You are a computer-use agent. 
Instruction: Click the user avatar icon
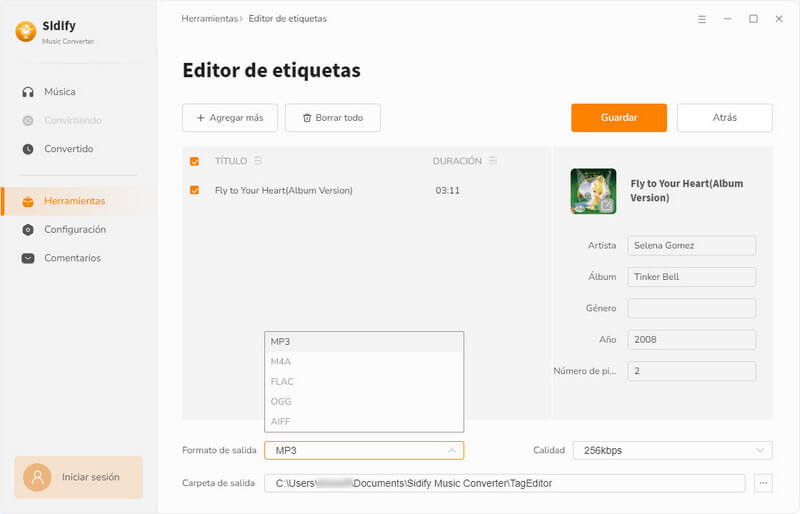37,477
